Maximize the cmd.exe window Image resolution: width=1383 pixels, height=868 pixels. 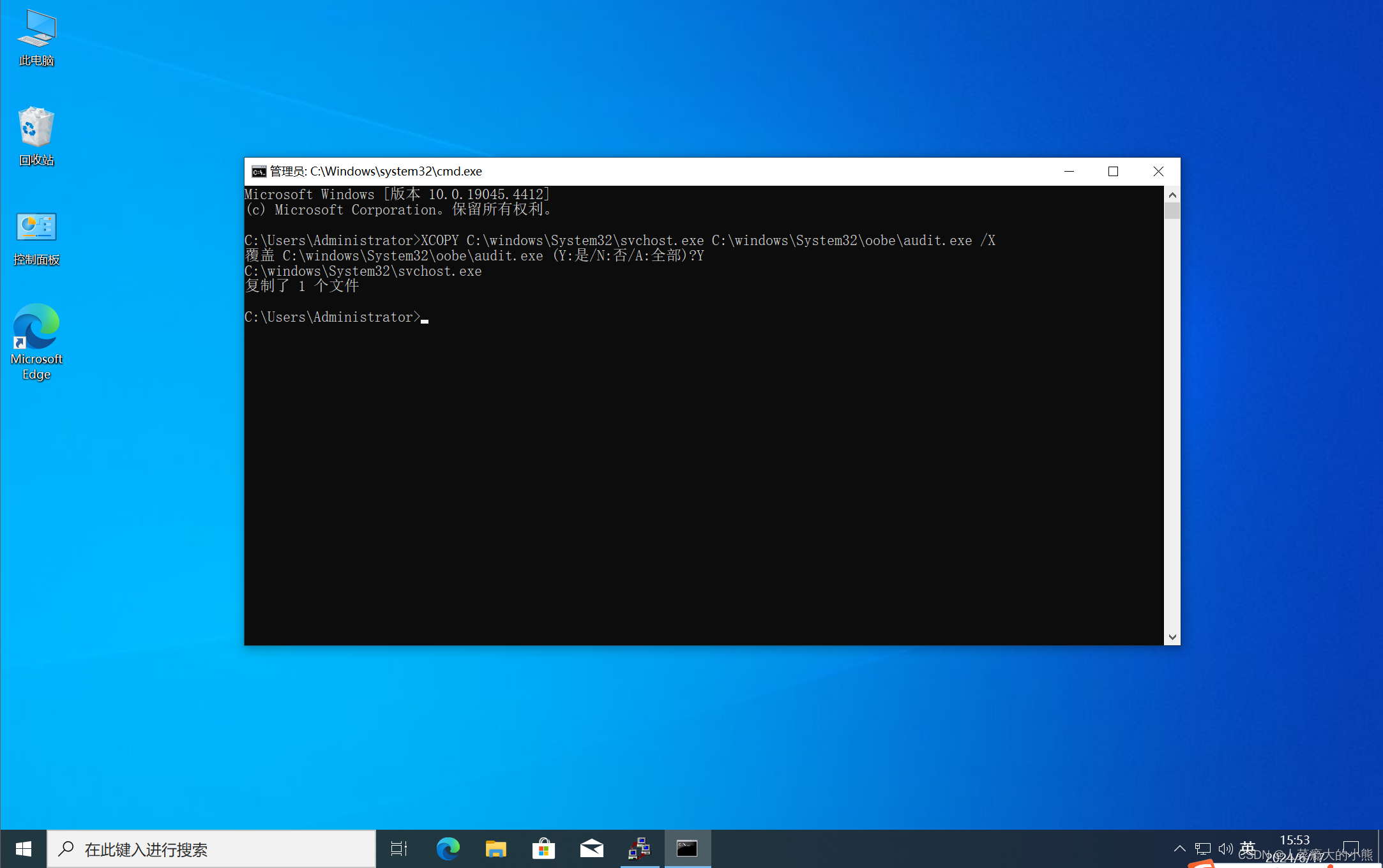coord(1113,172)
